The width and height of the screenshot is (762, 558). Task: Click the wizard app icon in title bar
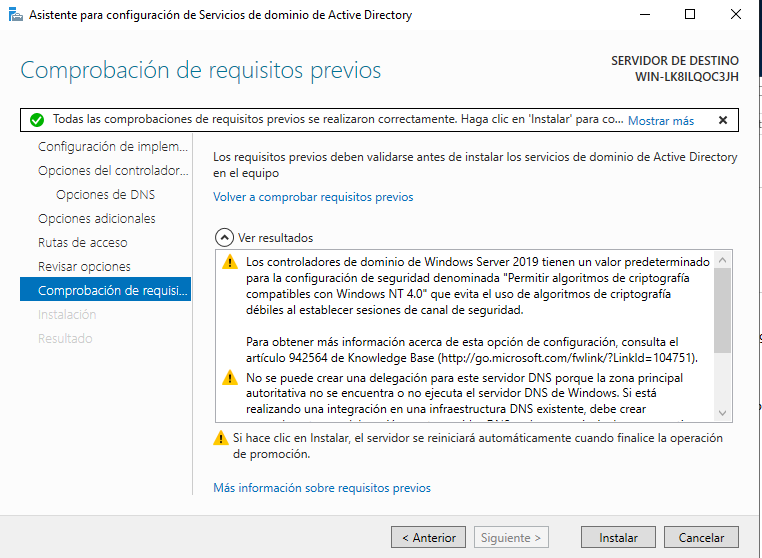(15, 15)
